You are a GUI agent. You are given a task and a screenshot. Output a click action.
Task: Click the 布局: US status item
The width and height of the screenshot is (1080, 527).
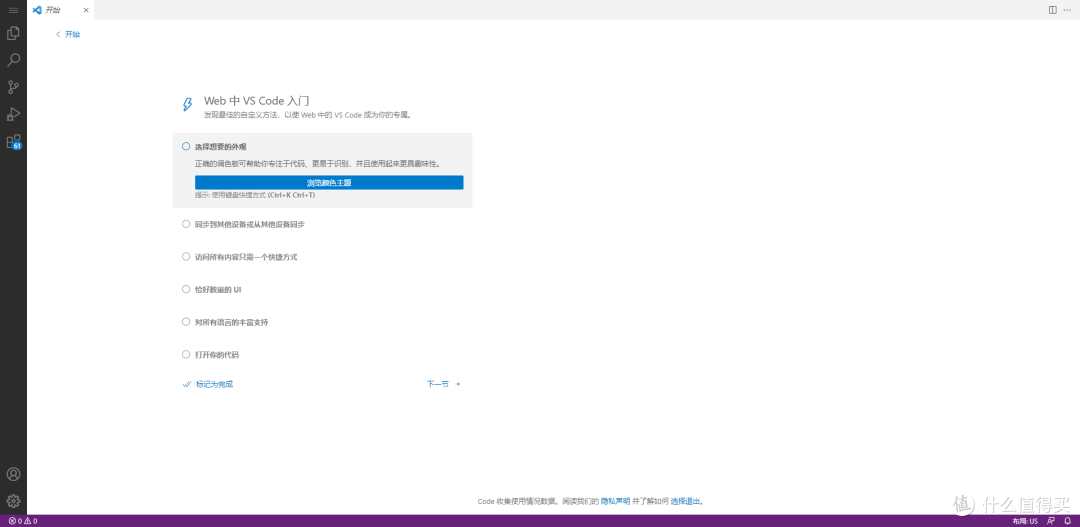(1025, 521)
